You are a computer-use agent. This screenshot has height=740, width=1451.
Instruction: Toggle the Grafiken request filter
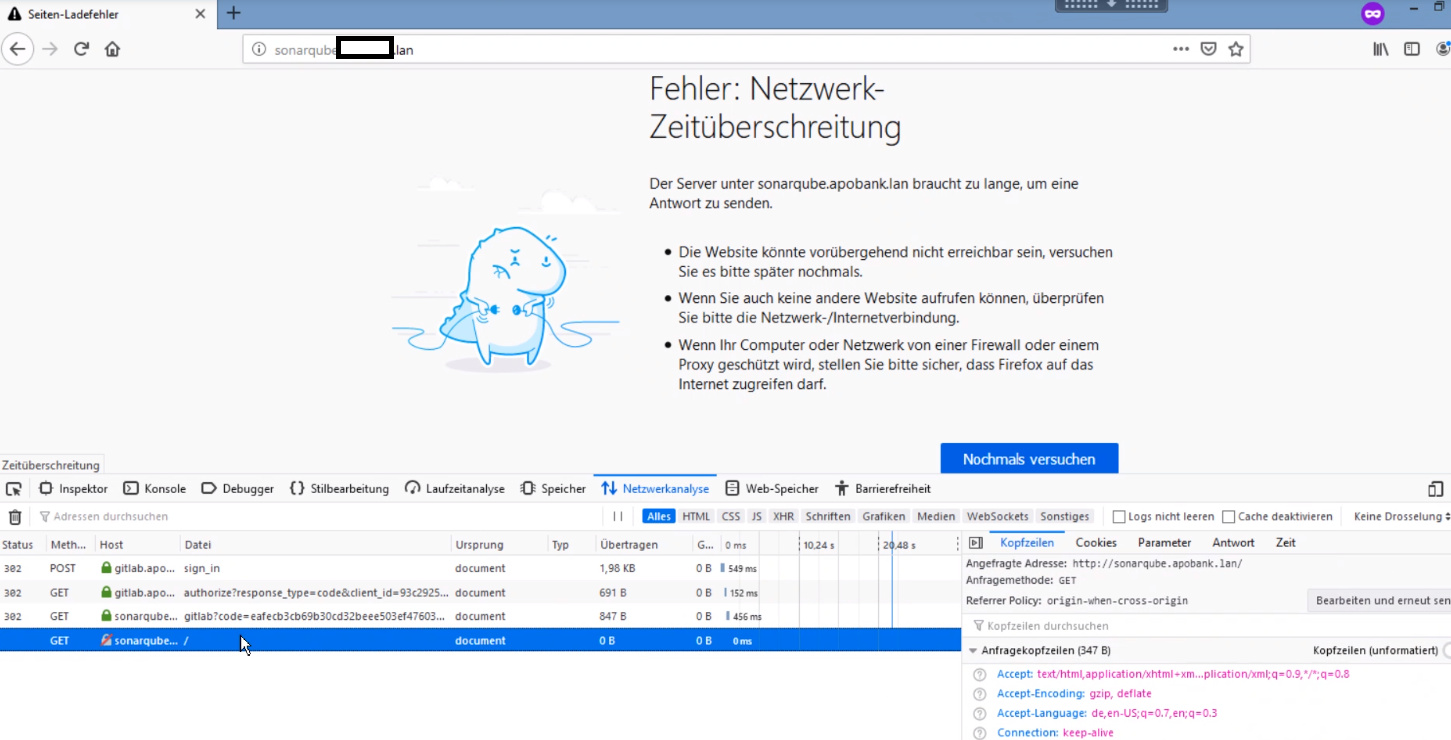click(x=884, y=517)
